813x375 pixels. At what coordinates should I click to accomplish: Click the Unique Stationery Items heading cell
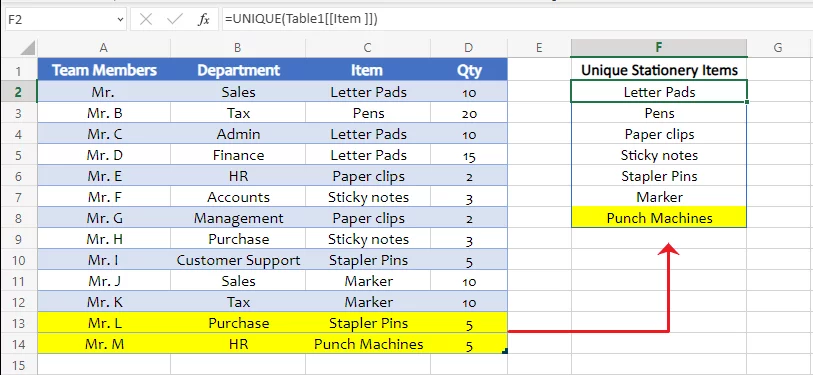[659, 70]
